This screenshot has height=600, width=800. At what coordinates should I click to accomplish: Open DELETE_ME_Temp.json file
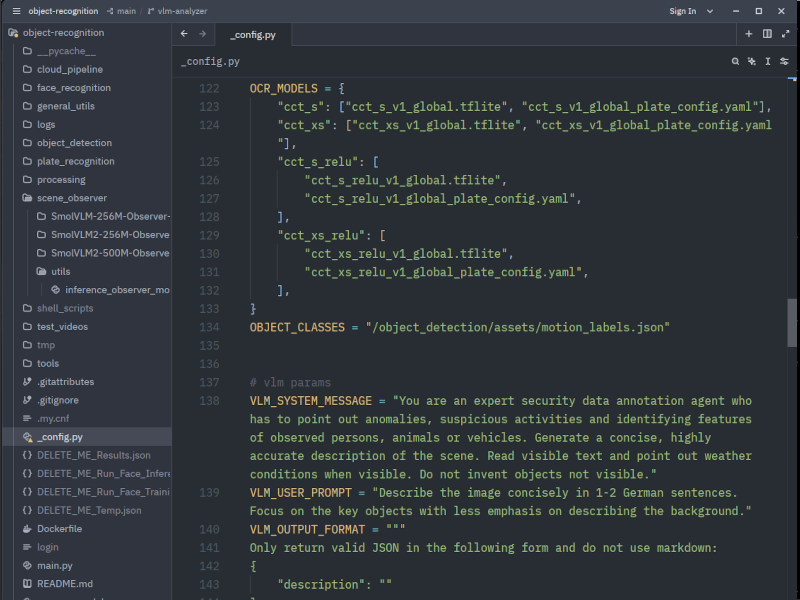87,510
